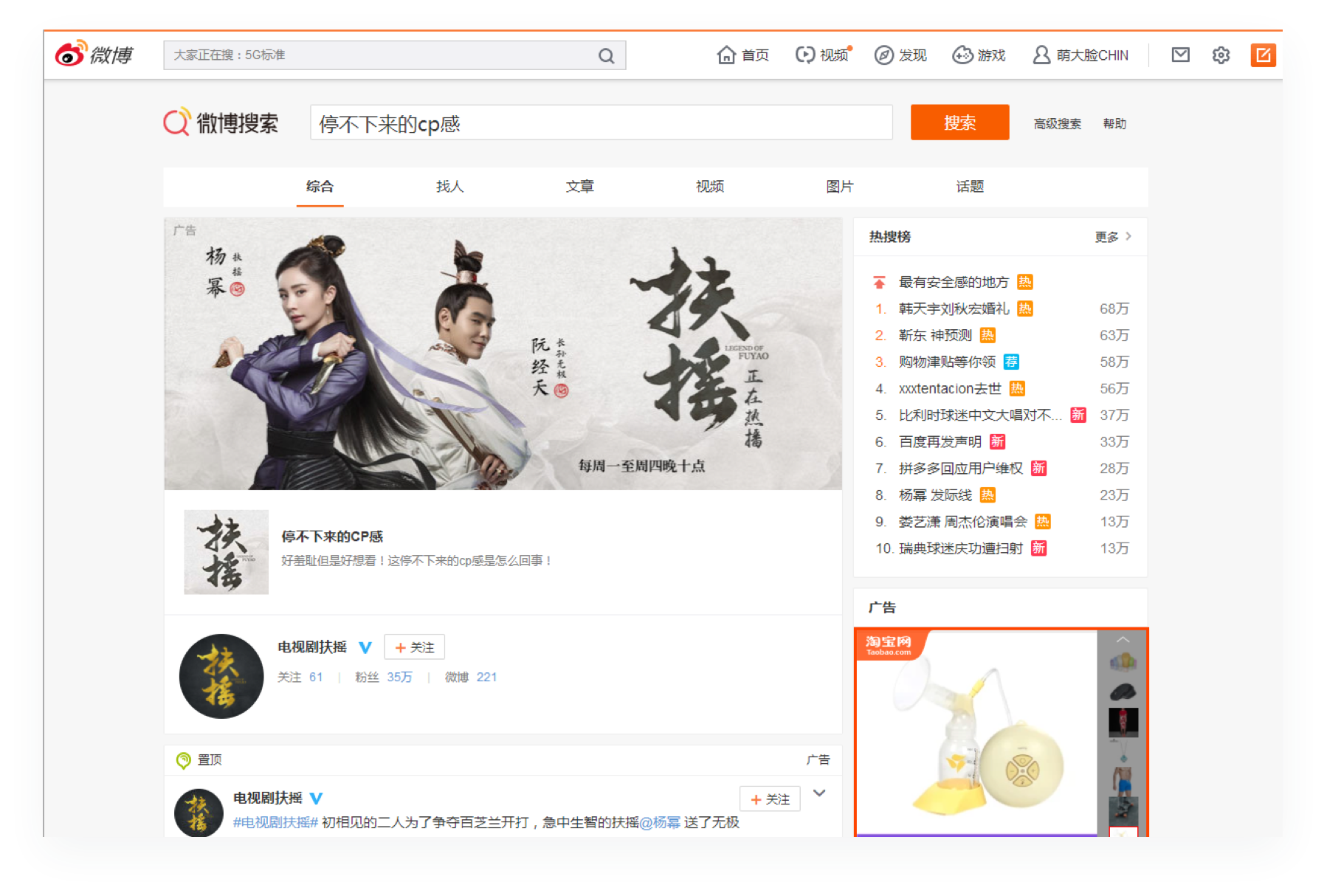Screen dimensions: 1327x896
Task: Follow 电视剧扶摇 with the 关注 button in profile card
Action: [x=414, y=647]
